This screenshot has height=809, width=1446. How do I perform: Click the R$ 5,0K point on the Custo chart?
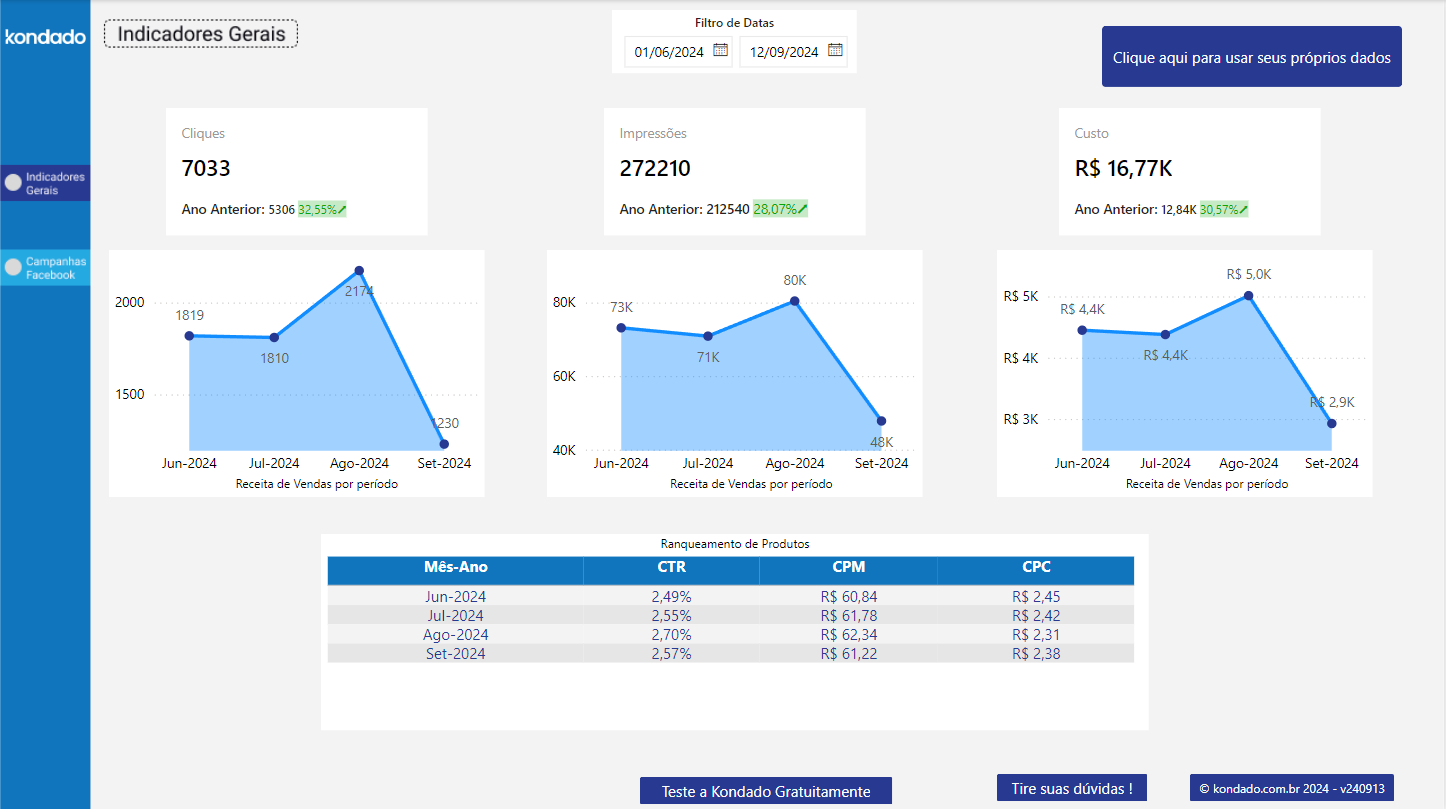[1248, 295]
